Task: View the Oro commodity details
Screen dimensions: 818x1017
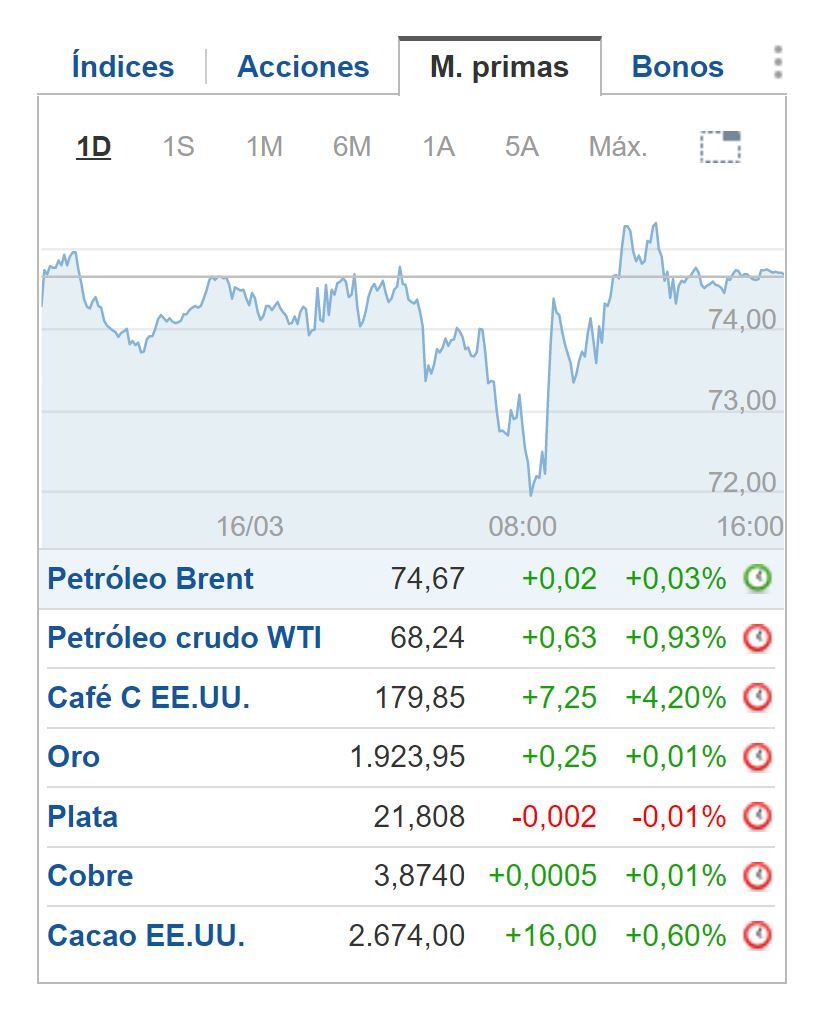Action: pos(72,757)
